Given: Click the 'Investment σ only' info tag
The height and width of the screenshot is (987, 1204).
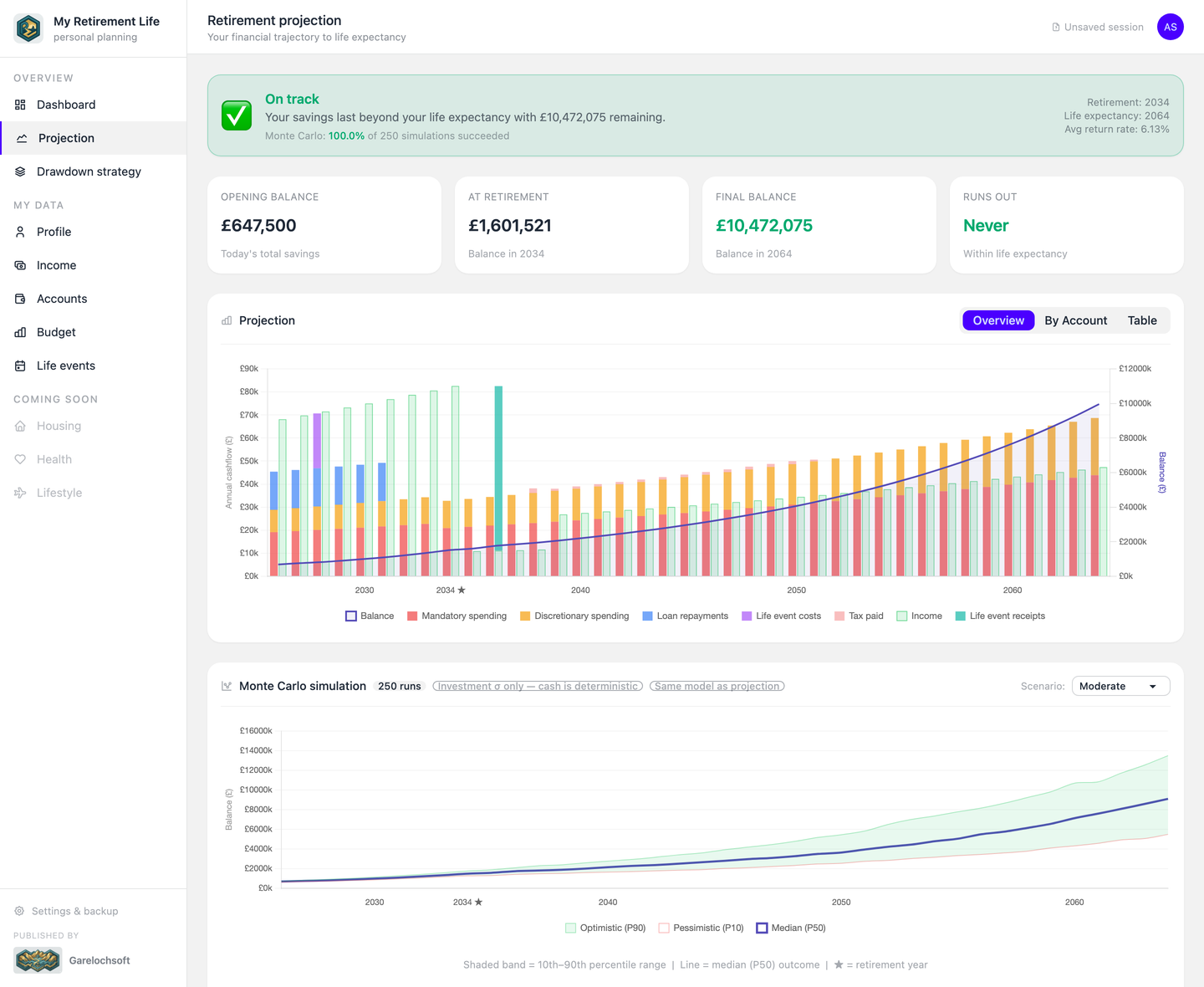Looking at the screenshot, I should (x=538, y=686).
